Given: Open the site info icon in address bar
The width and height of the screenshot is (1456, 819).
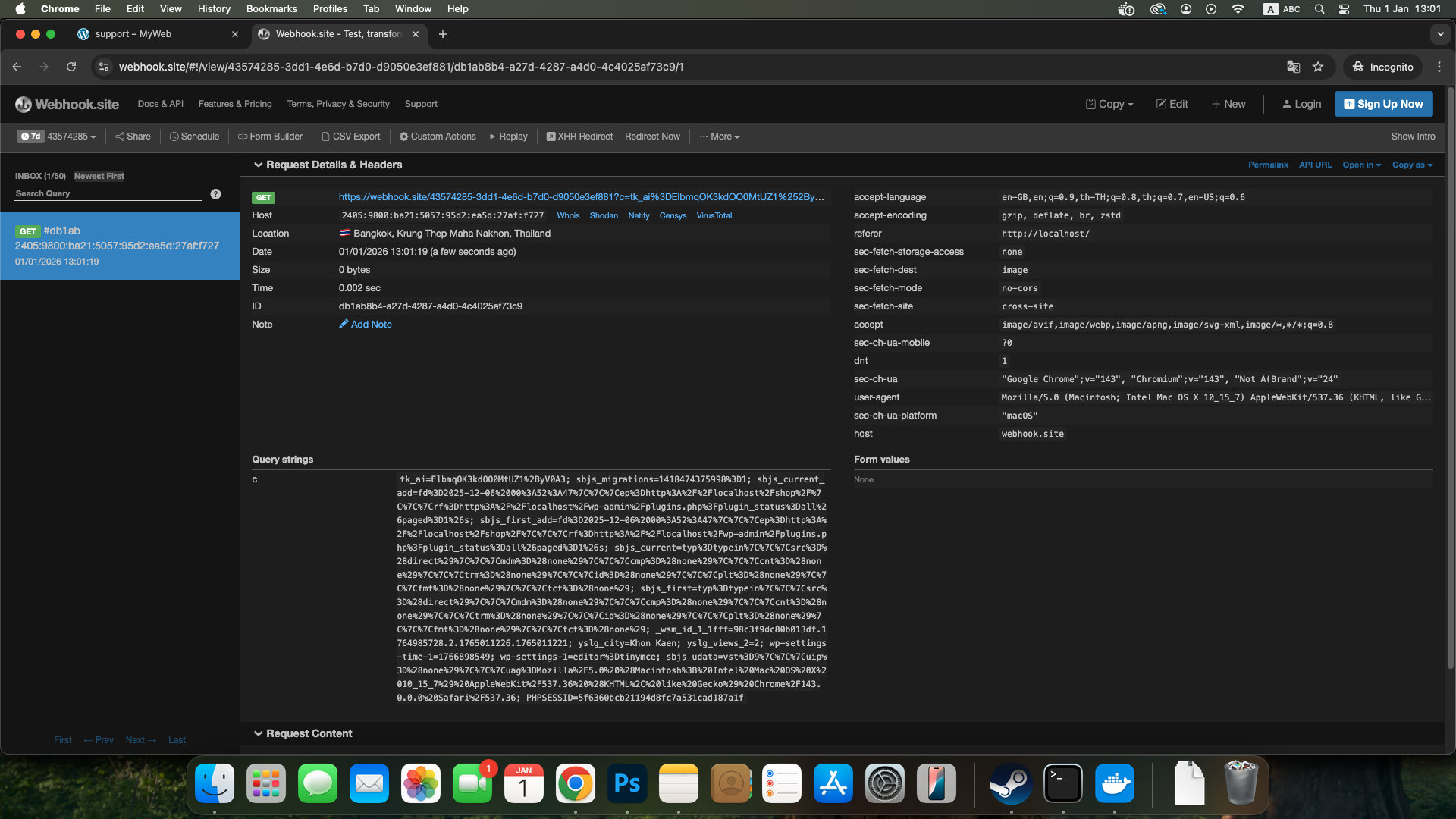Looking at the screenshot, I should [x=104, y=67].
